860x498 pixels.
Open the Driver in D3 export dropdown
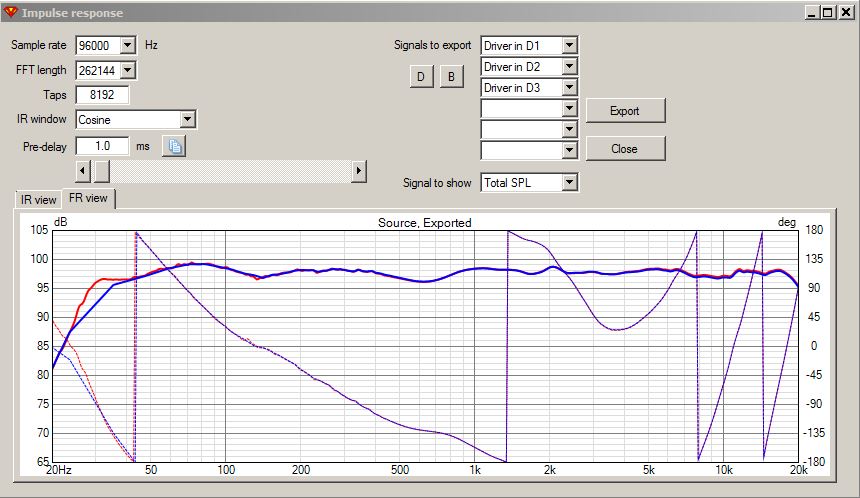pyautogui.click(x=569, y=88)
